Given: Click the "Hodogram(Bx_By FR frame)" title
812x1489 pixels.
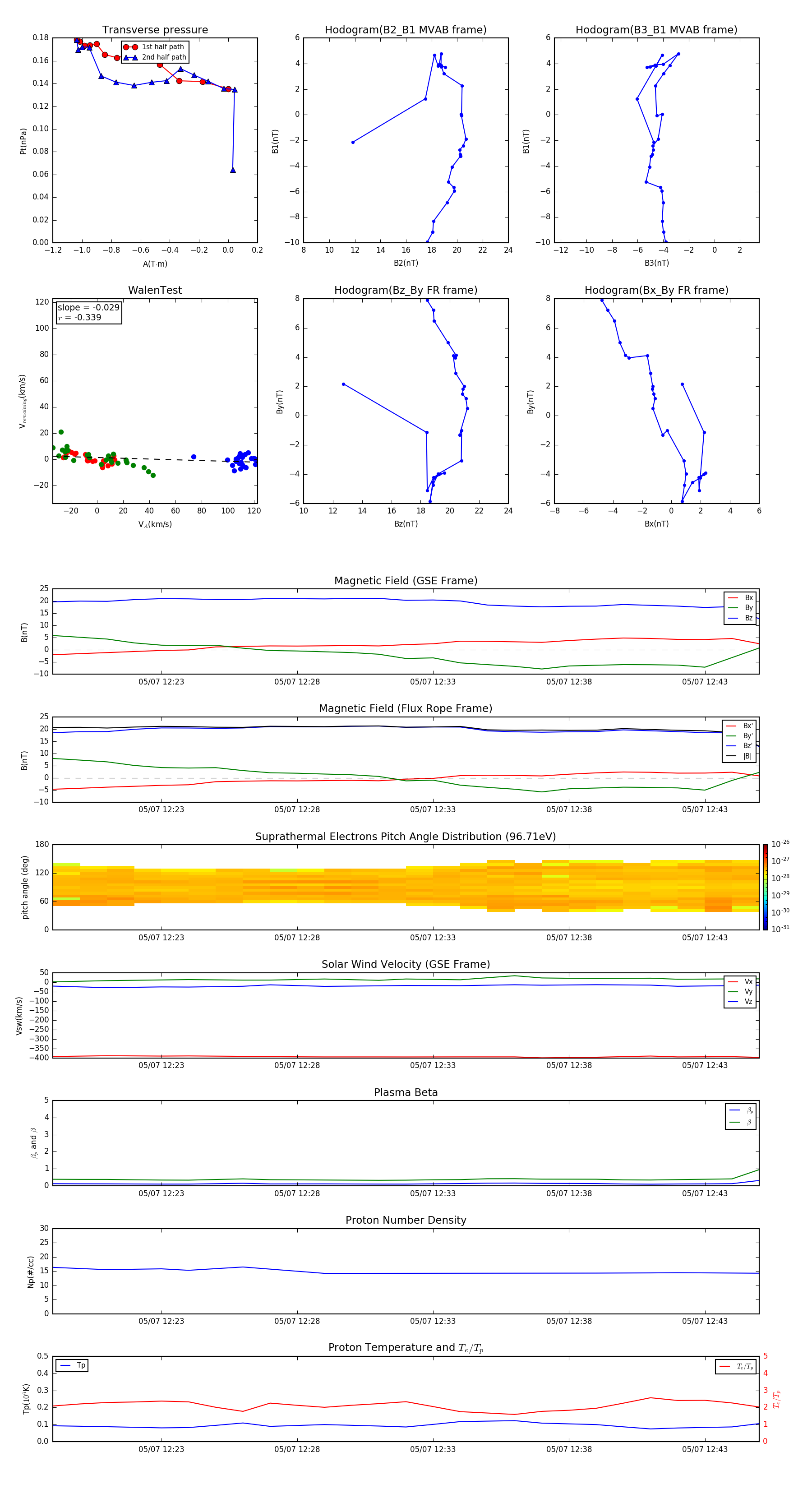Looking at the screenshot, I should (656, 290).
